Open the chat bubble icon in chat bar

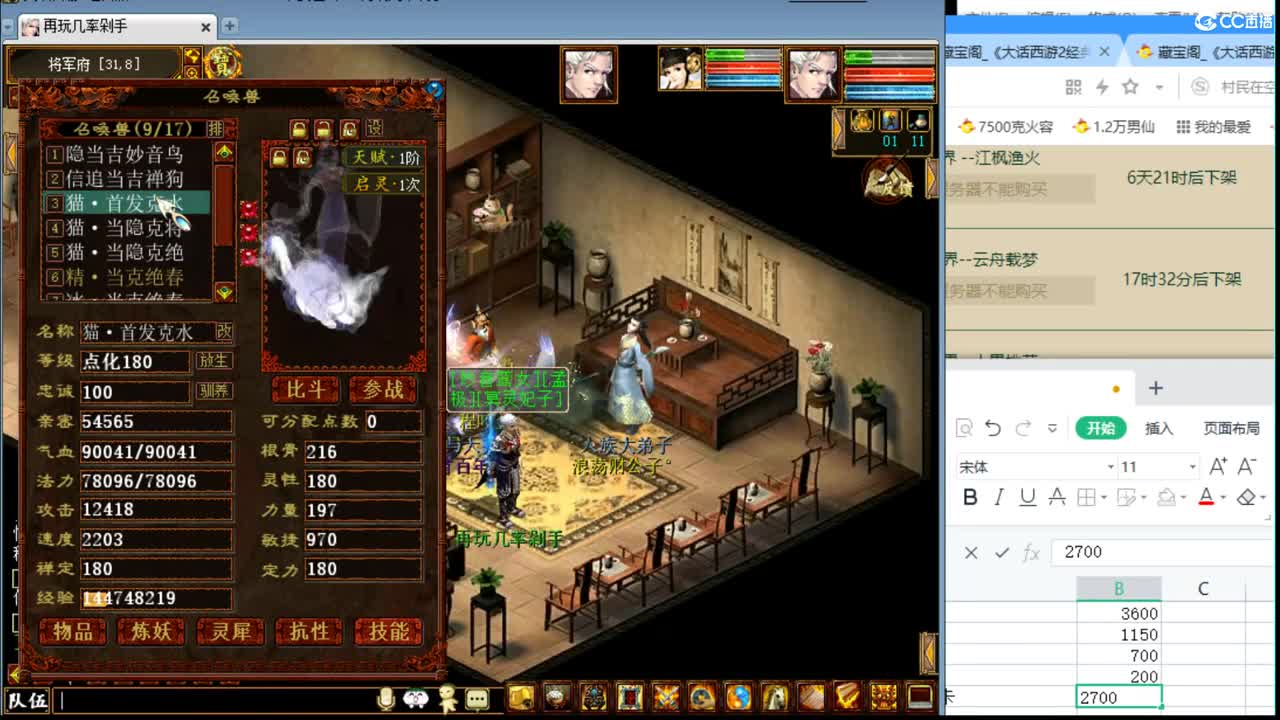point(478,699)
